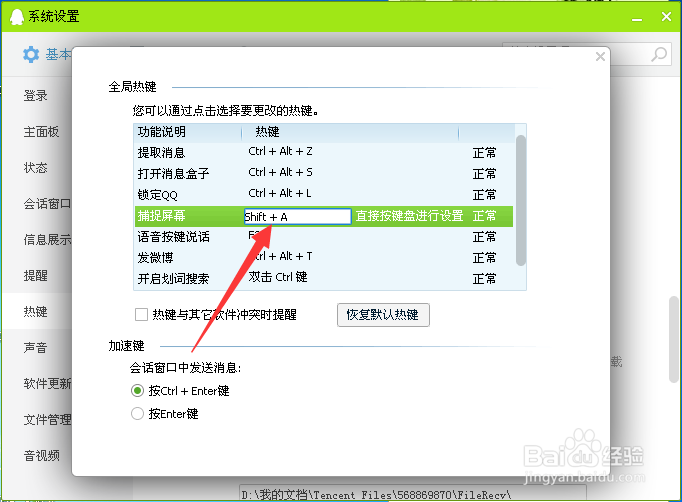
Task: Open 状态 settings in sidebar
Action: pos(36,167)
